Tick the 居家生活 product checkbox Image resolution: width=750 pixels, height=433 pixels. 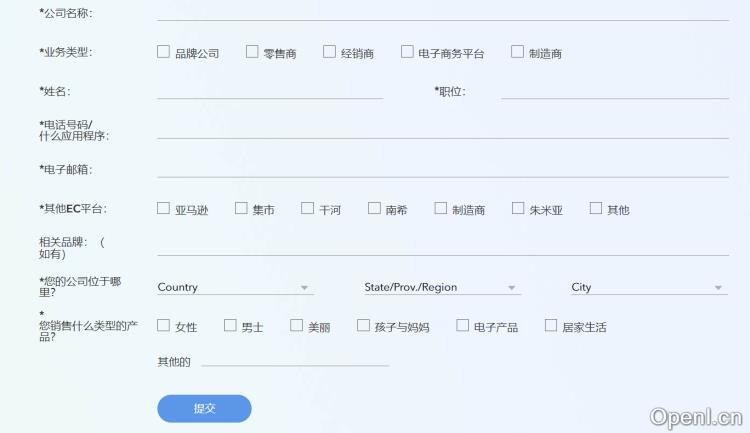point(551,326)
